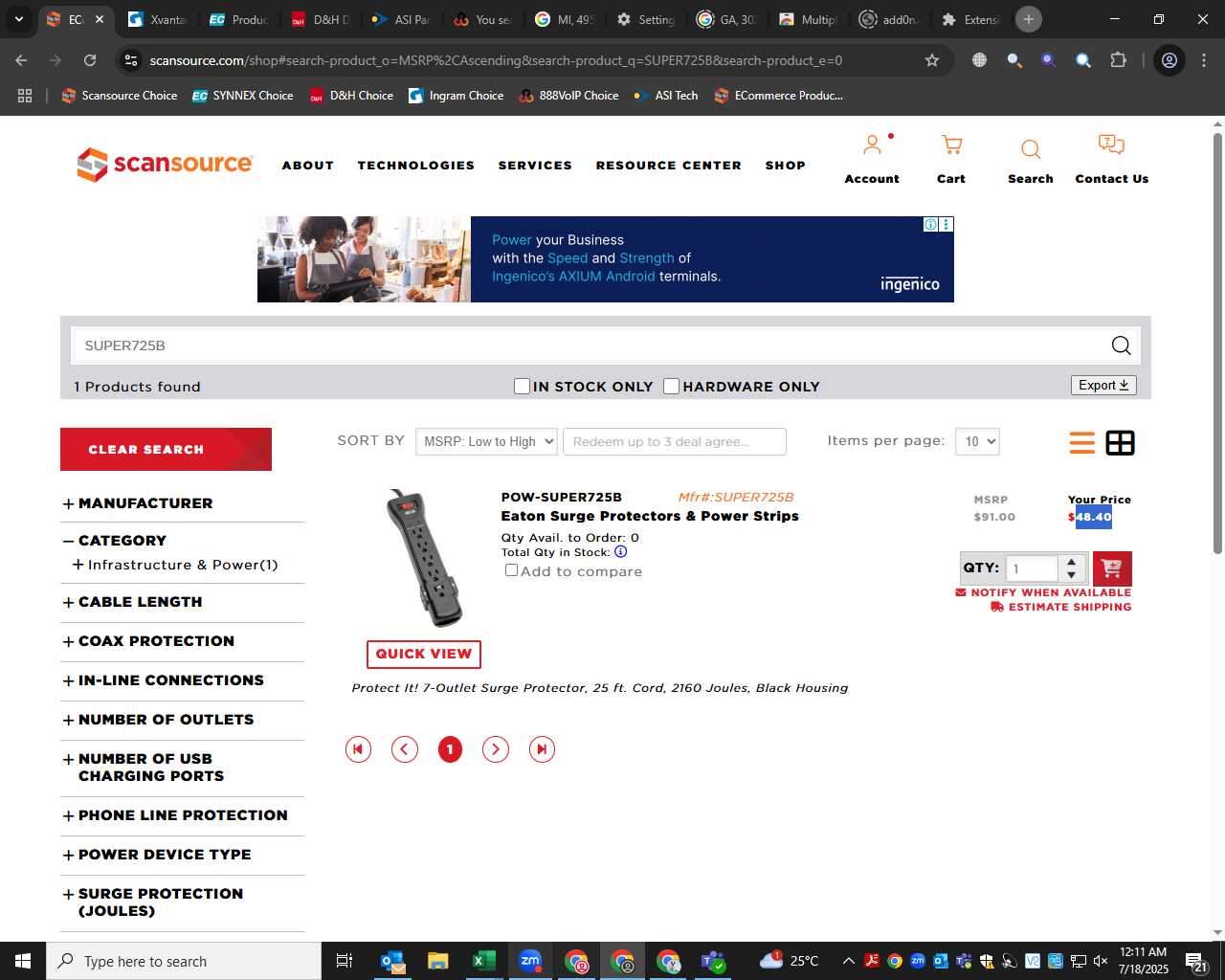The image size is (1225, 980).
Task: Open the Chrome profile icon
Action: coord(1169,60)
